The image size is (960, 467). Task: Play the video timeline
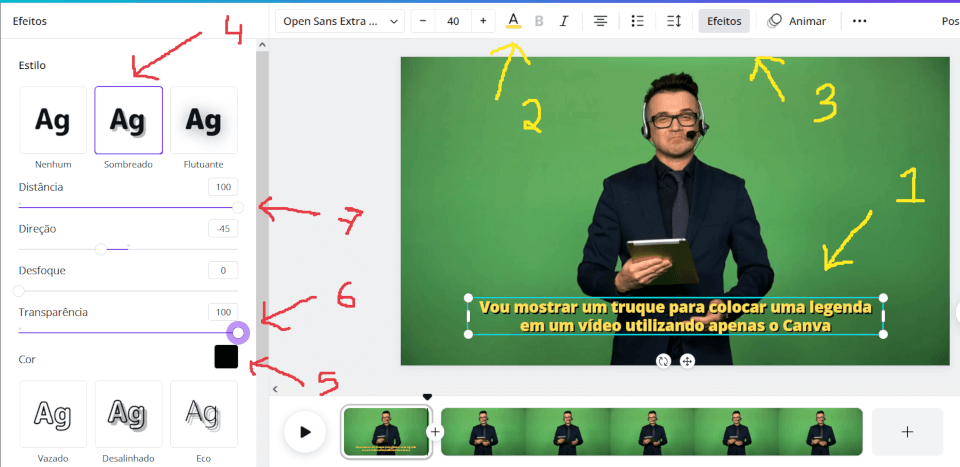click(x=305, y=432)
